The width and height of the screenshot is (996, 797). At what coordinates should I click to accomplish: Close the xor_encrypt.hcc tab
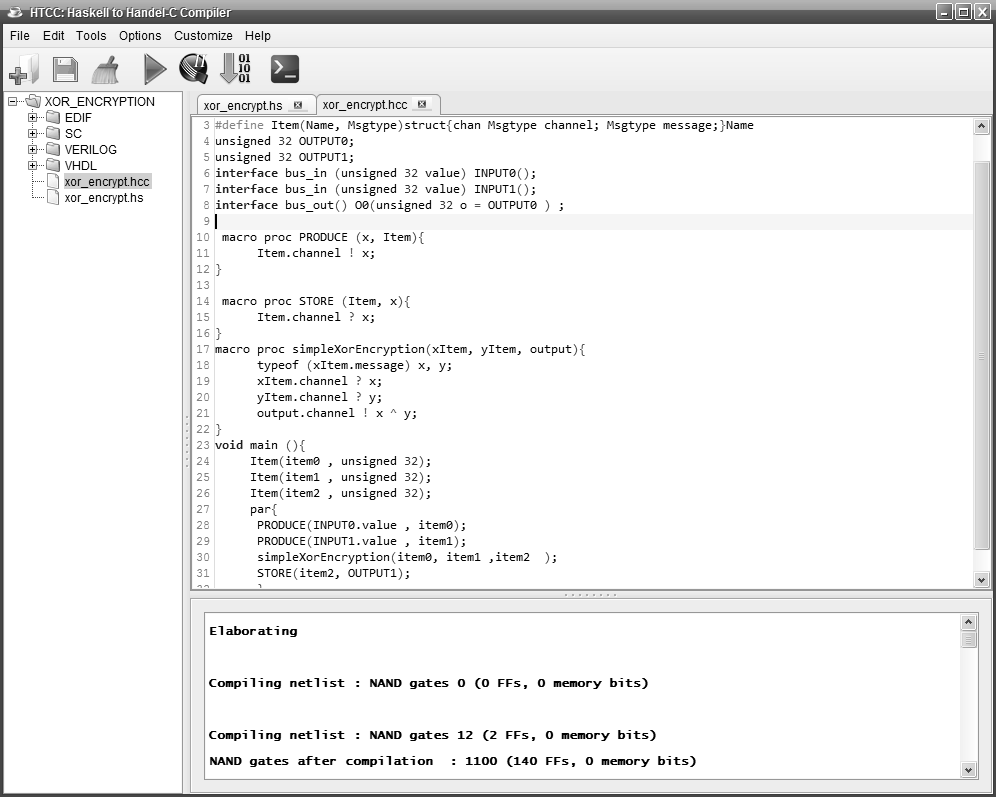[422, 104]
